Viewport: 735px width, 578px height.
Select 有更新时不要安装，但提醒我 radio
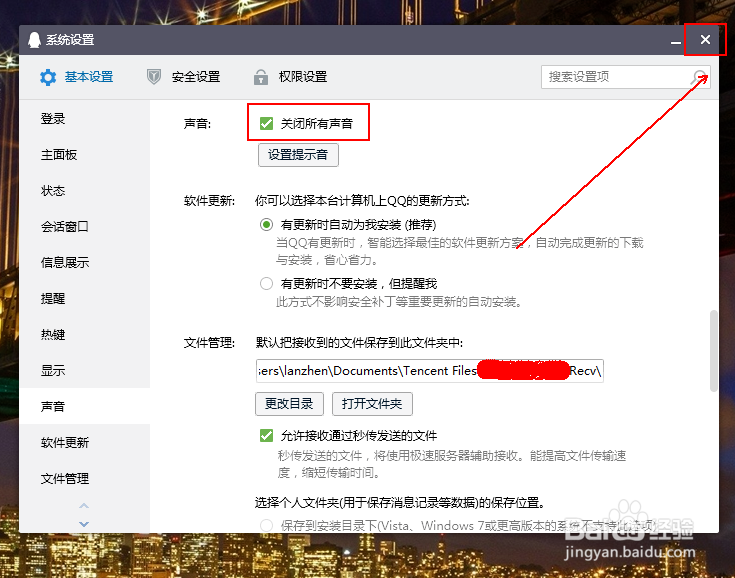point(266,283)
